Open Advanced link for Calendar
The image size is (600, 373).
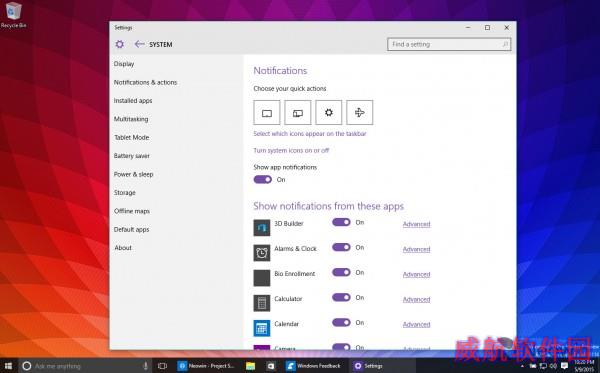tap(416, 324)
